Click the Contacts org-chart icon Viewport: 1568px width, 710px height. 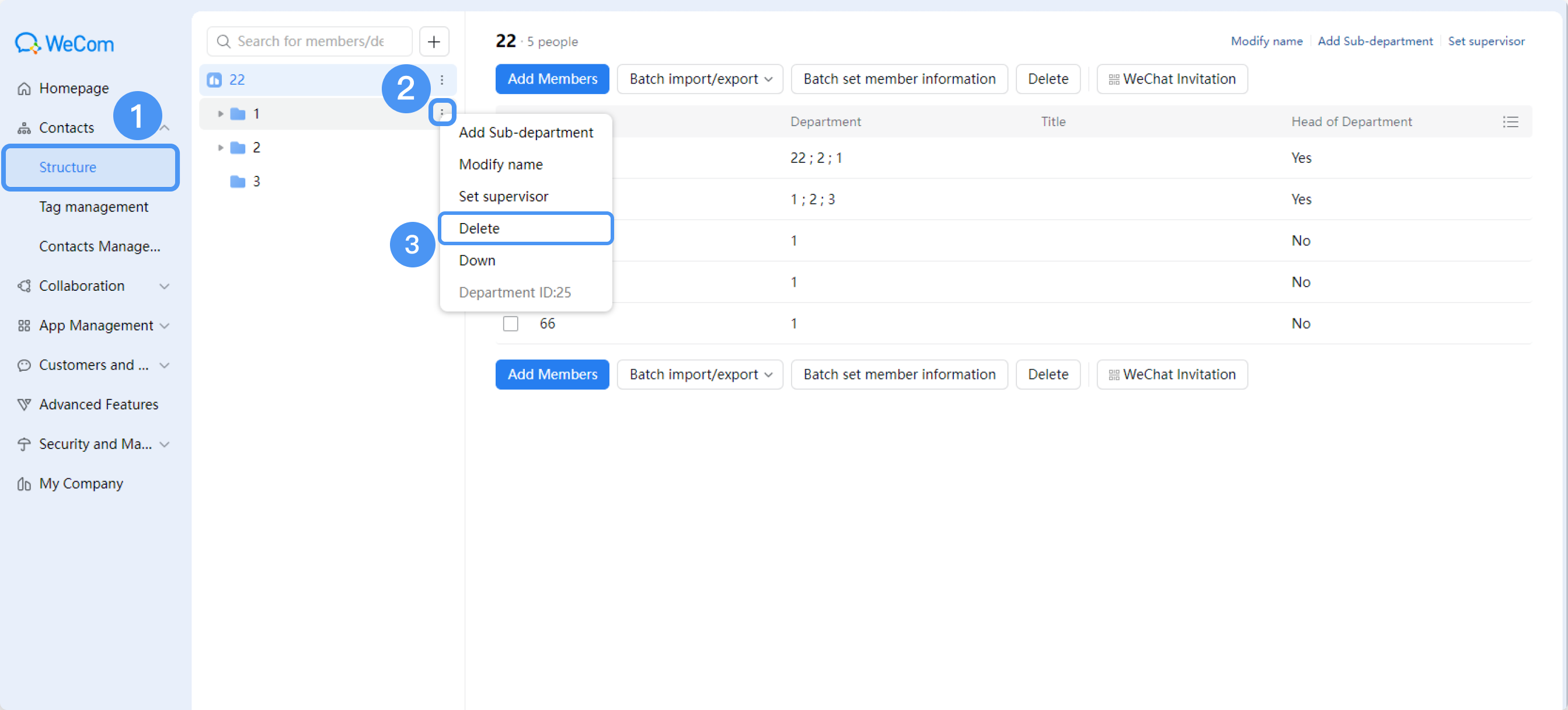[x=24, y=128]
